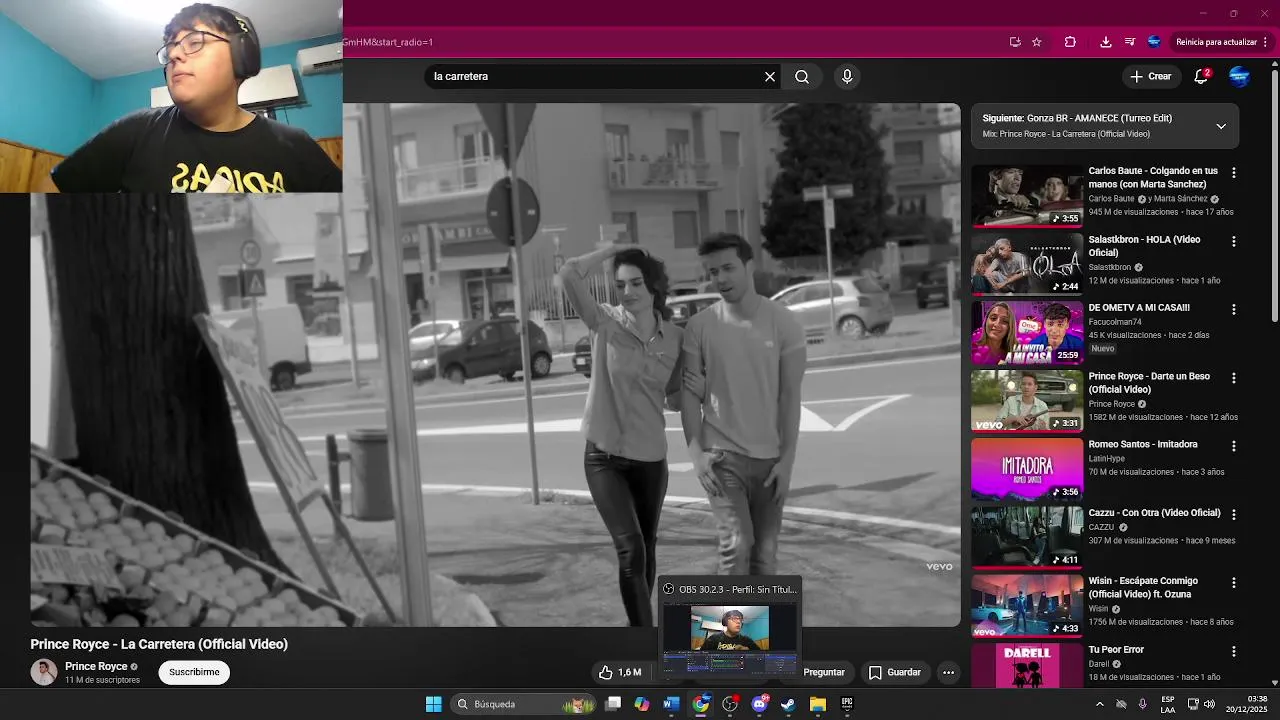Click the Facucolman74 channel name
Image resolution: width=1280 pixels, height=720 pixels.
(x=1115, y=322)
